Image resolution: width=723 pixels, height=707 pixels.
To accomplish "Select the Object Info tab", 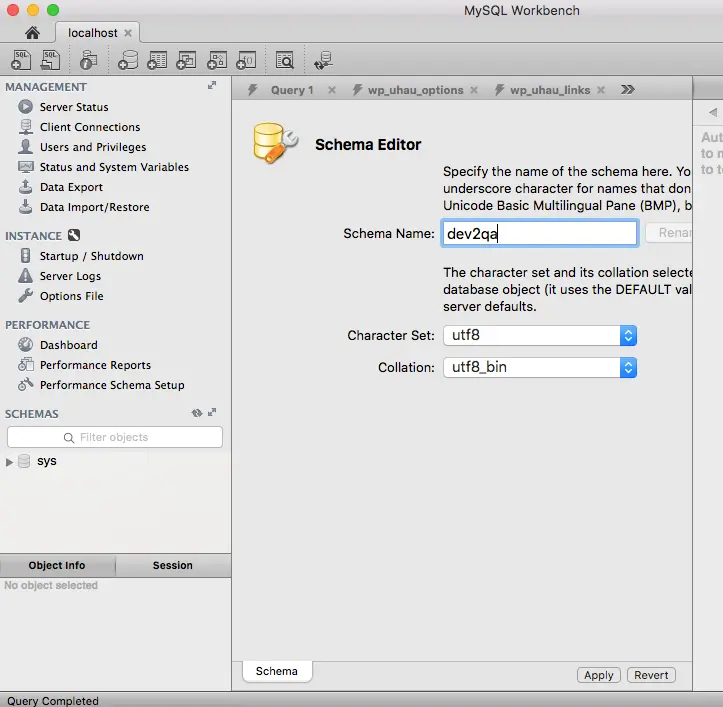I will click(x=57, y=565).
